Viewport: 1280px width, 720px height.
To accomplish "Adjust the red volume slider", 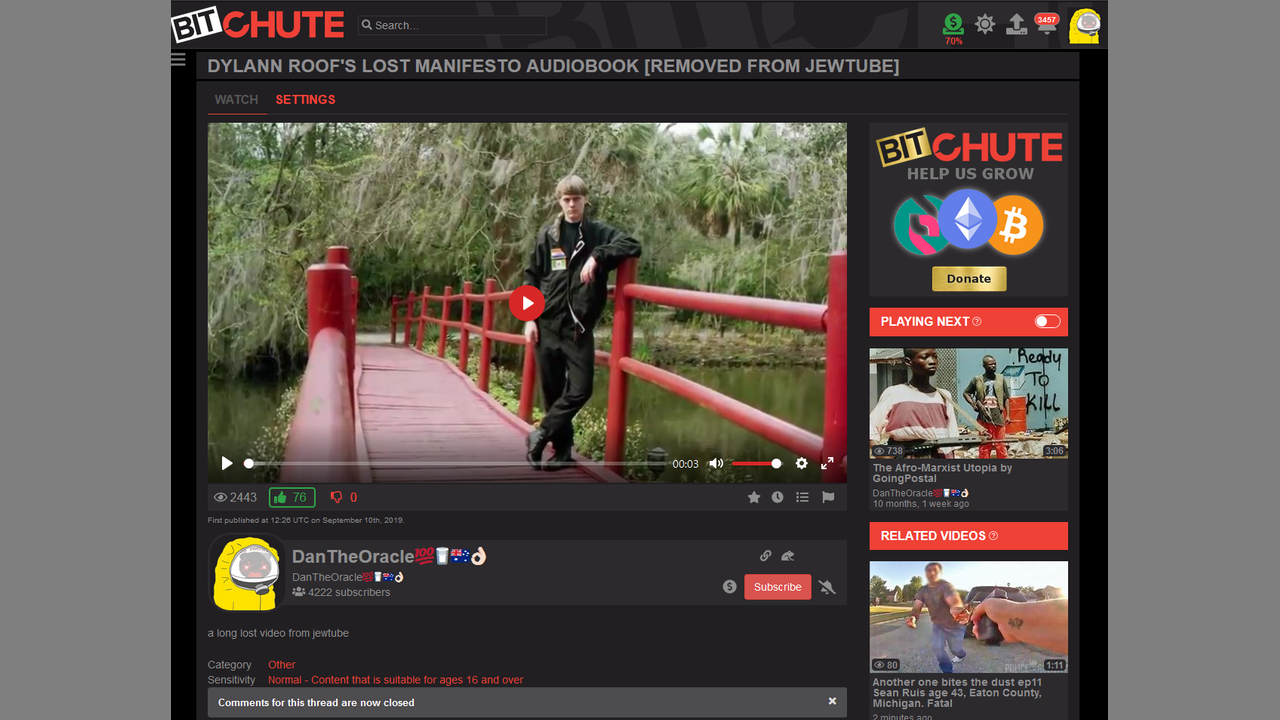I will point(756,464).
